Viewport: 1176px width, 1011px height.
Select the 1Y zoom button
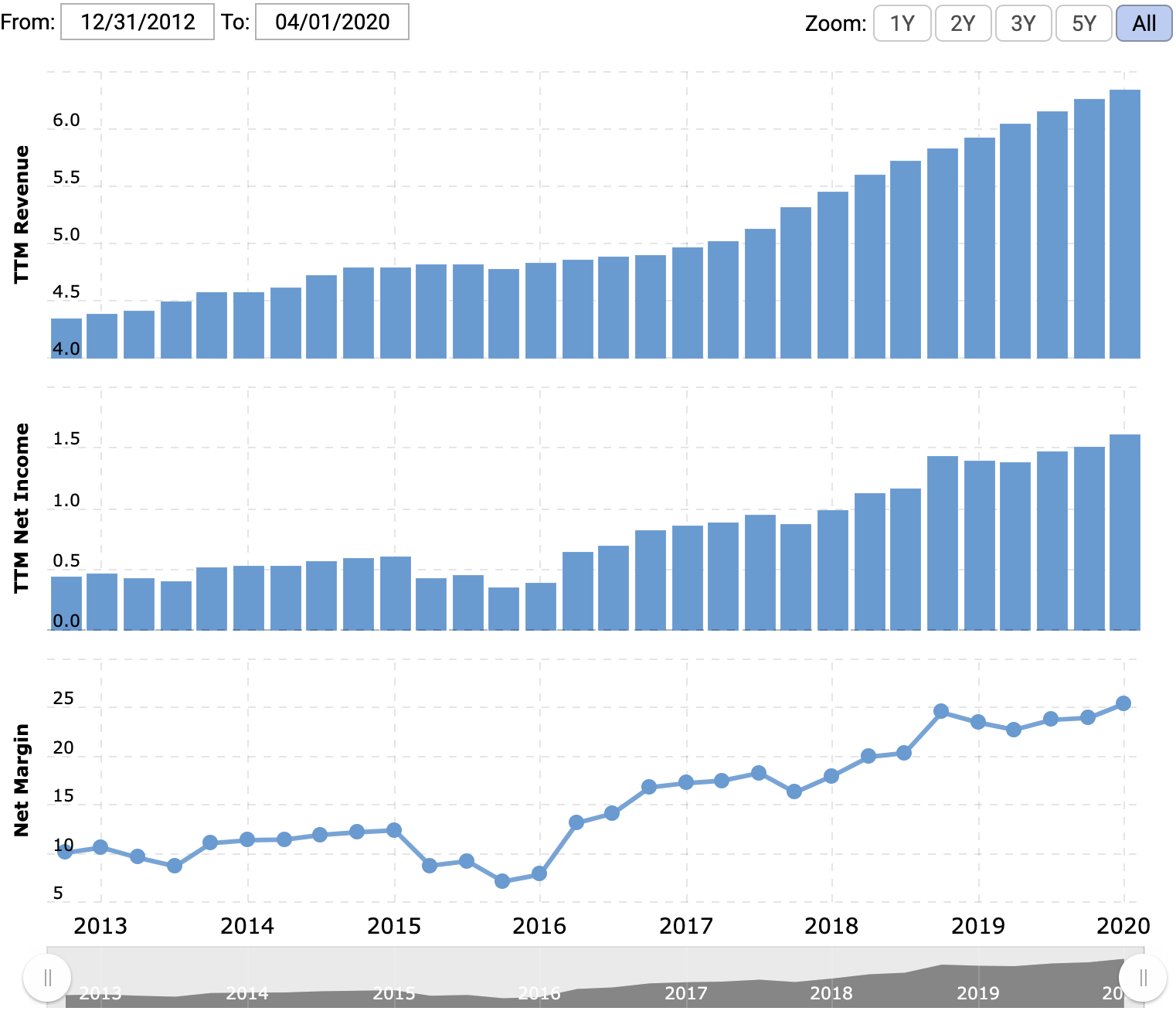pyautogui.click(x=902, y=23)
